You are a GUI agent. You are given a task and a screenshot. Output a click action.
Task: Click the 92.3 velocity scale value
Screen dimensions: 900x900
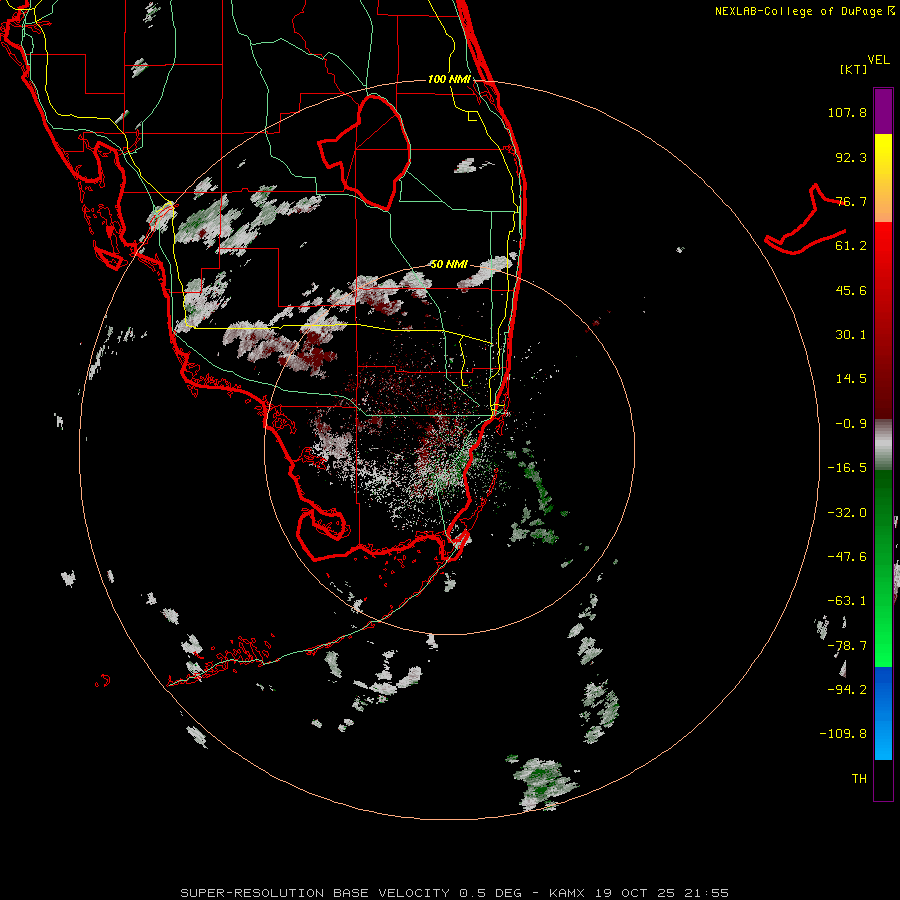851,157
